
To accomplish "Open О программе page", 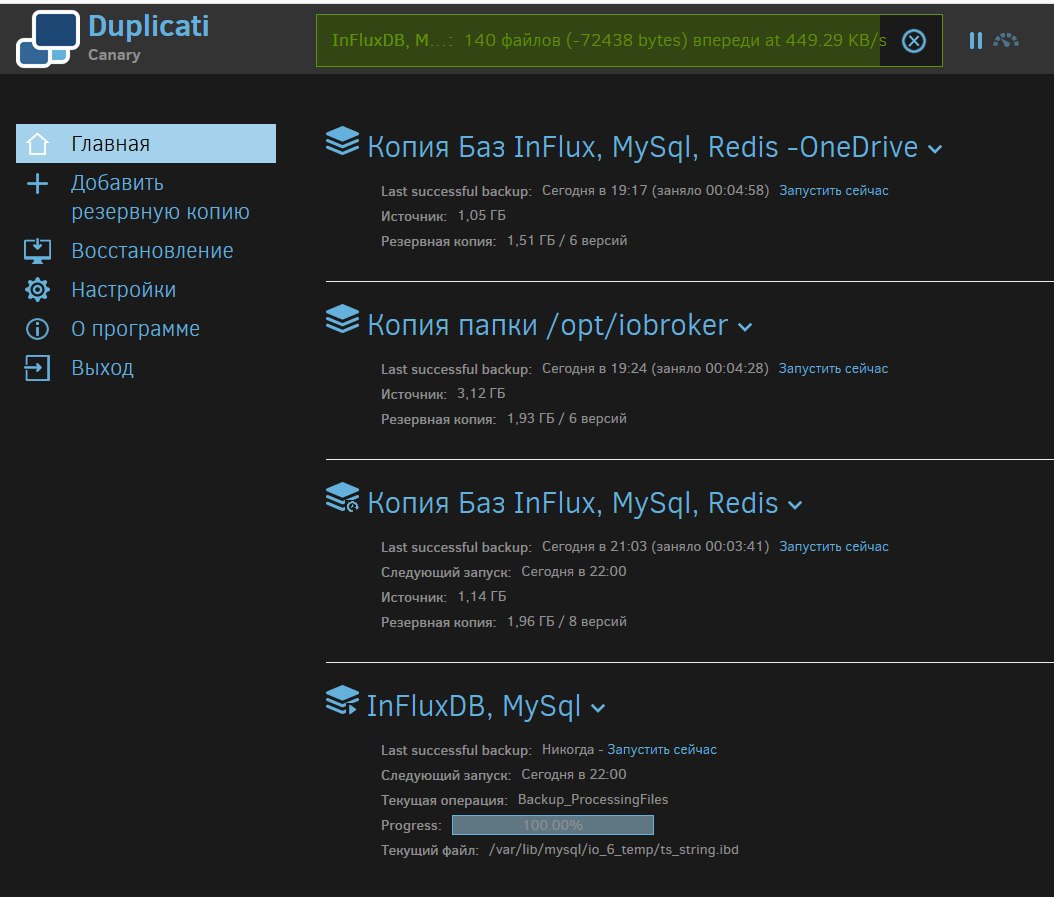I will [x=135, y=329].
